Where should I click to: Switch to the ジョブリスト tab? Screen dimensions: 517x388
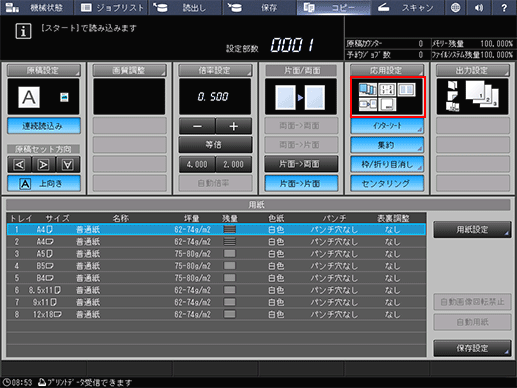(112, 8)
